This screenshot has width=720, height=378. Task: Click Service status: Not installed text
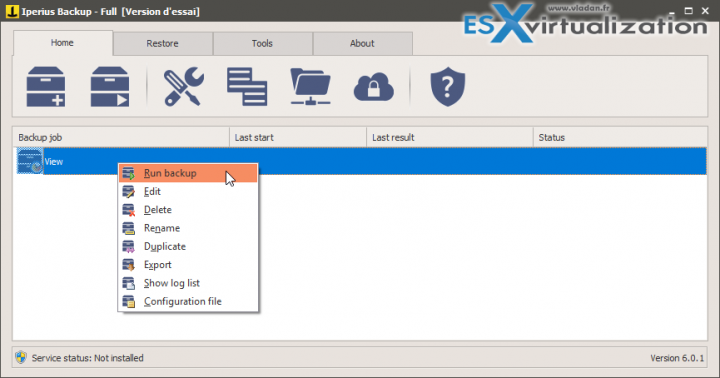pos(88,358)
